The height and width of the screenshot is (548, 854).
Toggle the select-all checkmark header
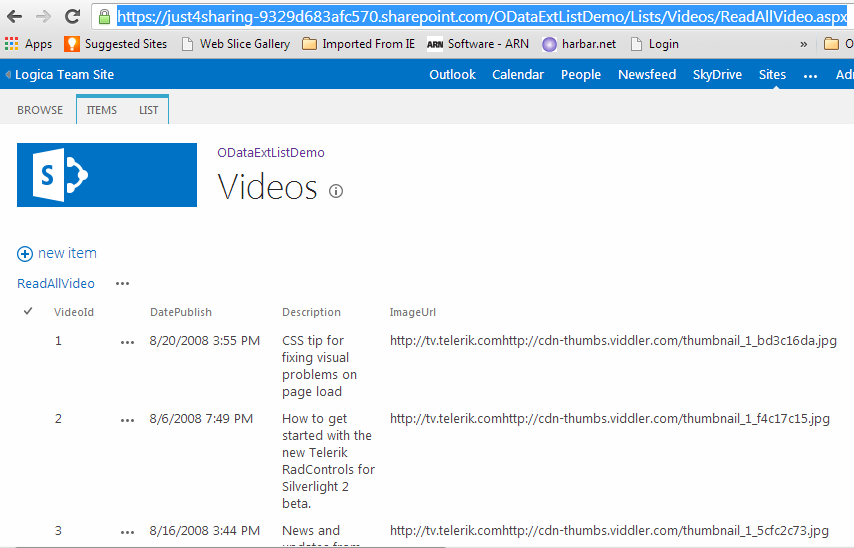pos(28,311)
